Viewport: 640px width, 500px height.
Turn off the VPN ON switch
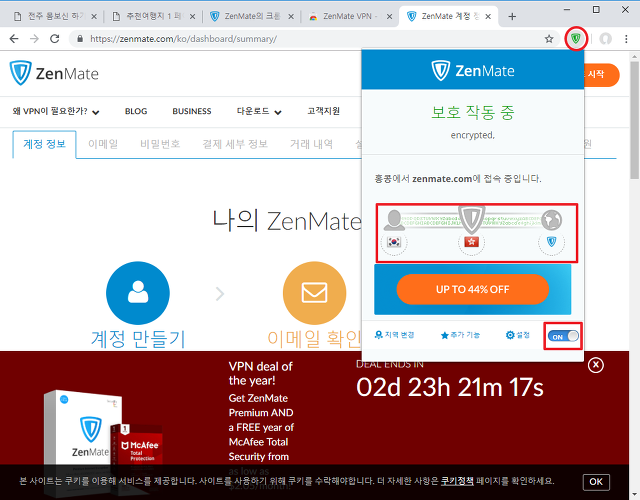click(x=563, y=336)
